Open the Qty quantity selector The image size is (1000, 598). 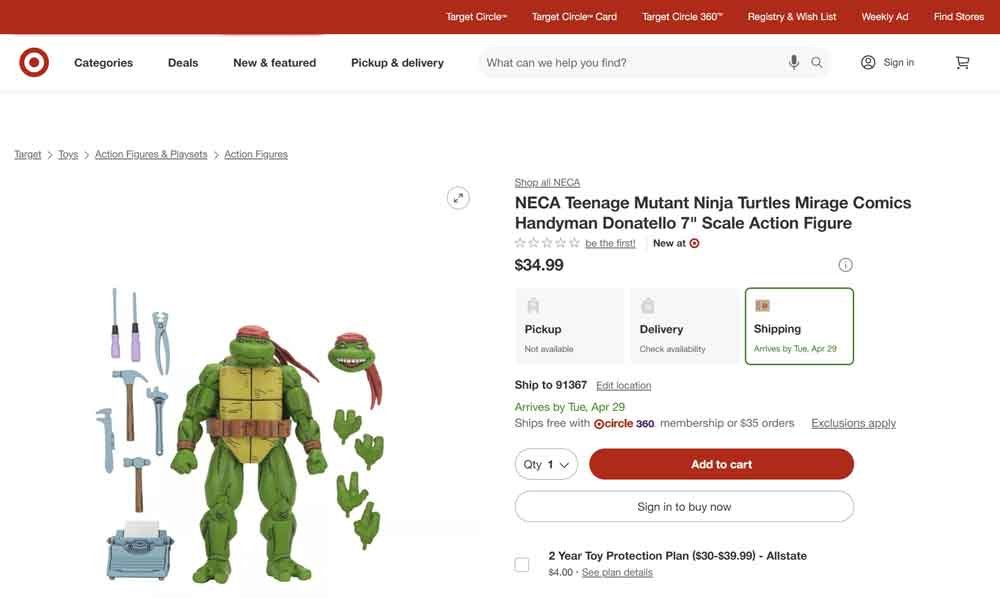click(x=546, y=463)
